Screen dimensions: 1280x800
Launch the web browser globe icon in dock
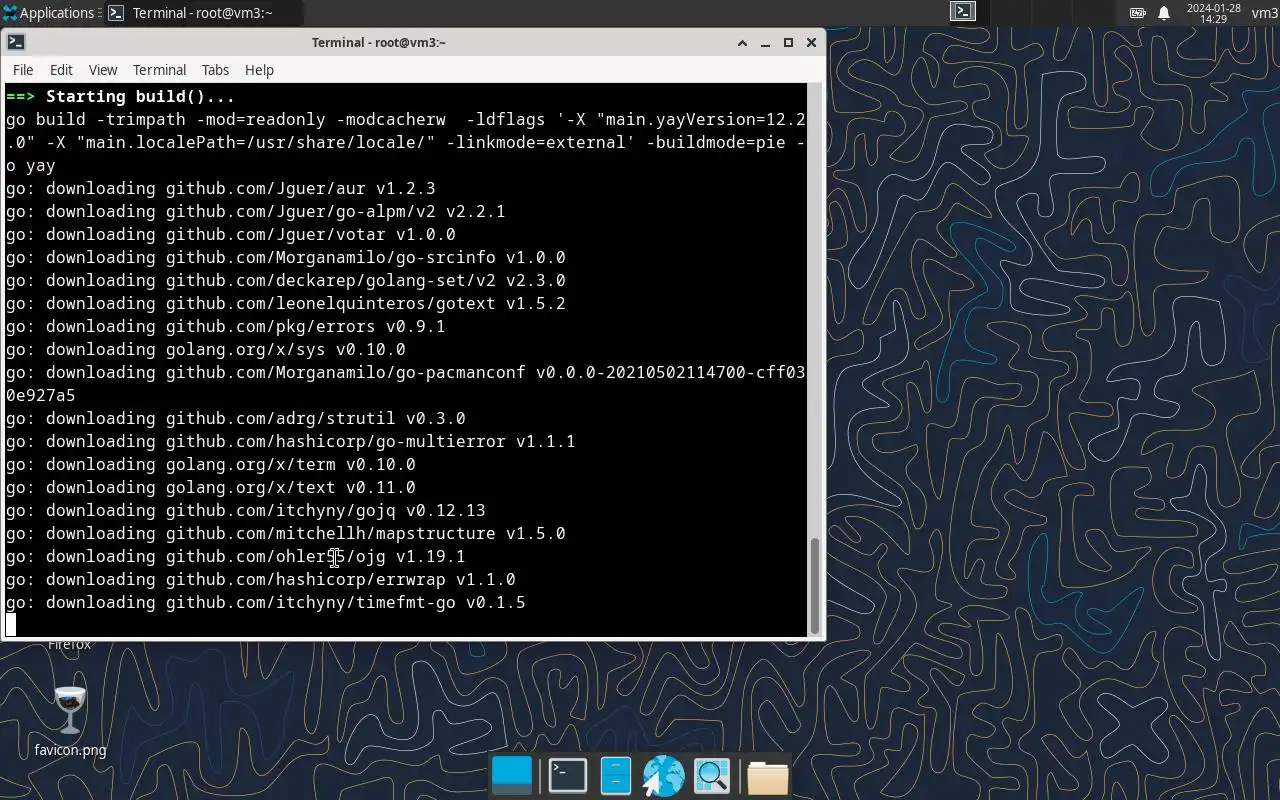[663, 776]
